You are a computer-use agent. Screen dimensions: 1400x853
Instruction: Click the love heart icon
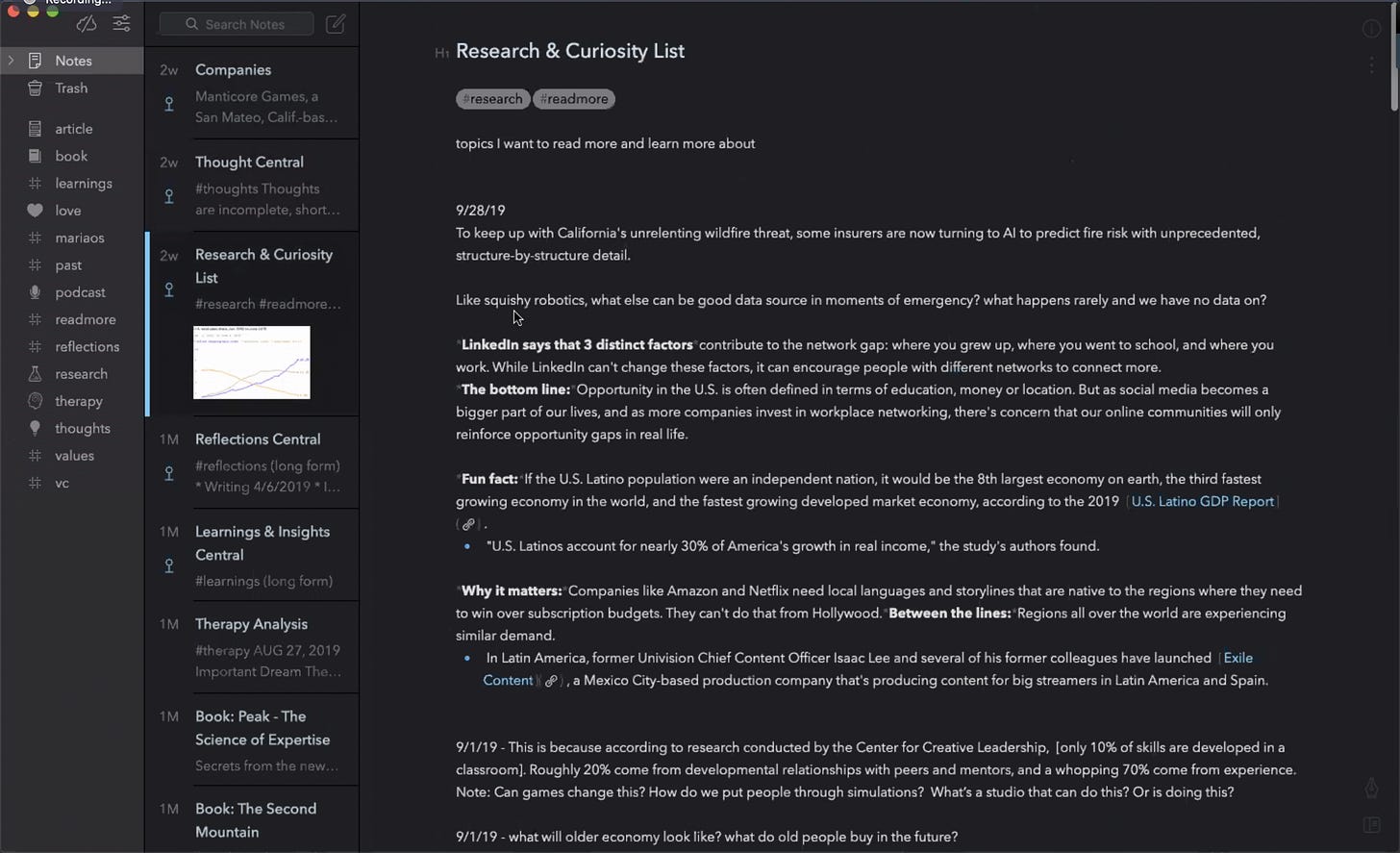(35, 211)
